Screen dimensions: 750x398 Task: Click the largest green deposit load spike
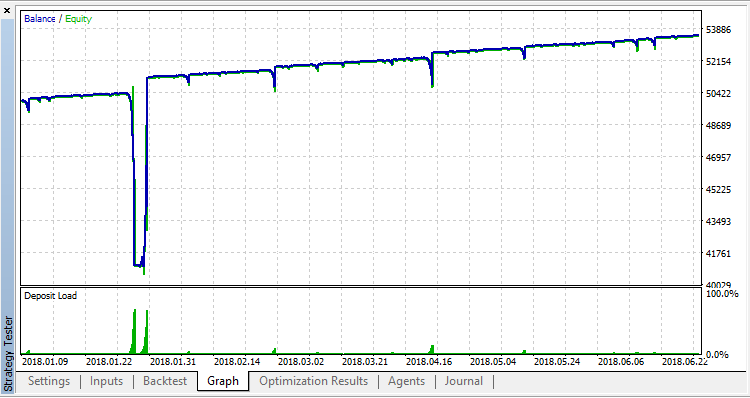tap(134, 332)
